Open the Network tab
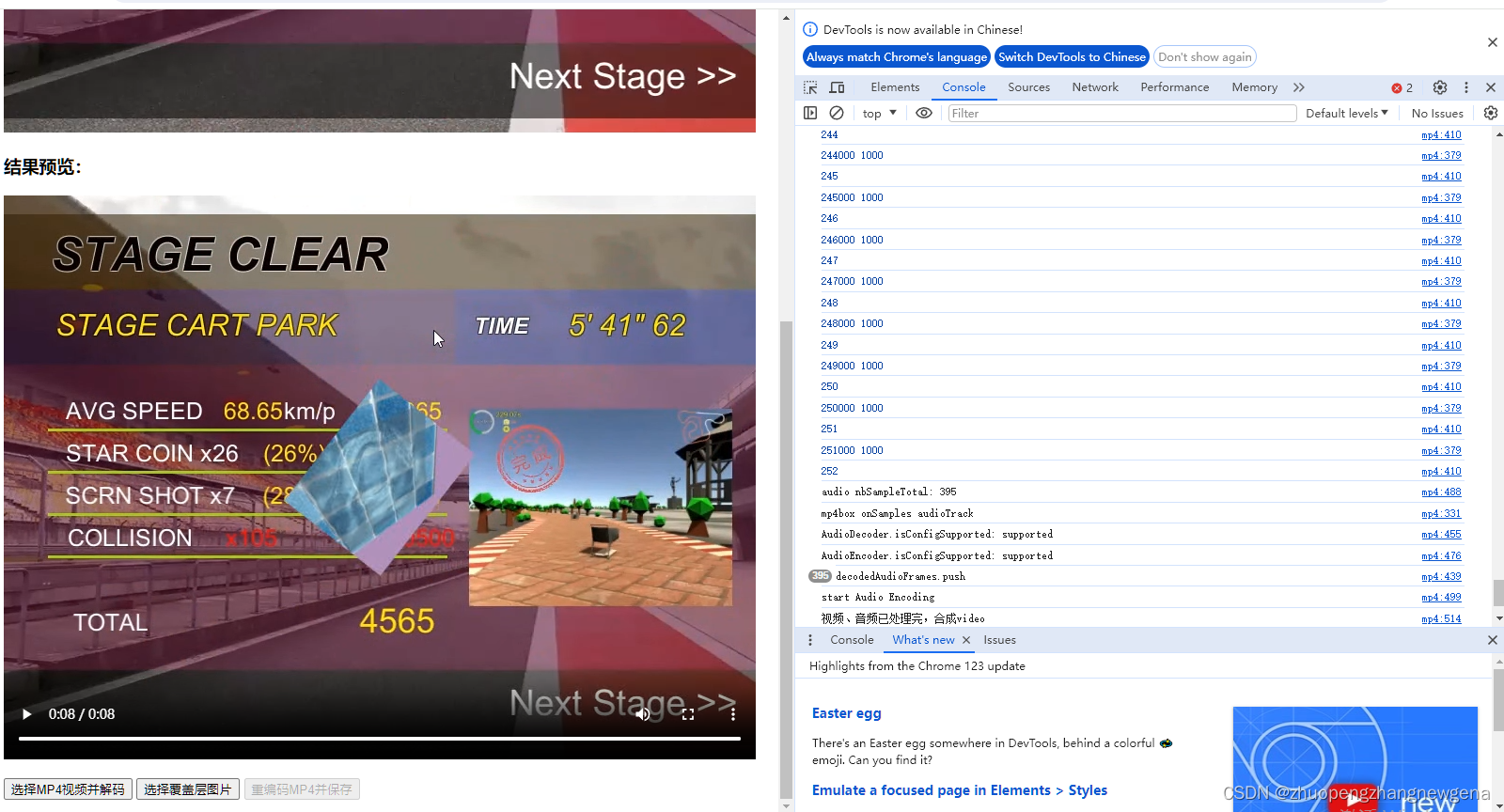 pyautogui.click(x=1095, y=87)
